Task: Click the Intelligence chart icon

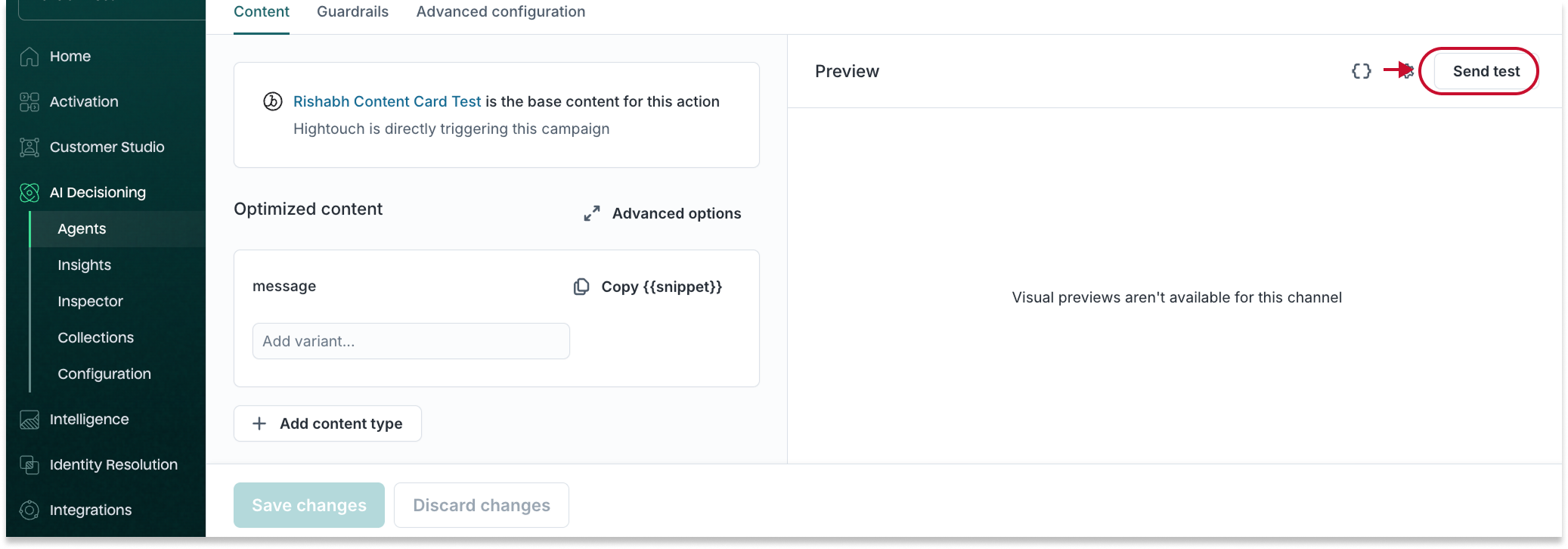Action: (x=29, y=420)
